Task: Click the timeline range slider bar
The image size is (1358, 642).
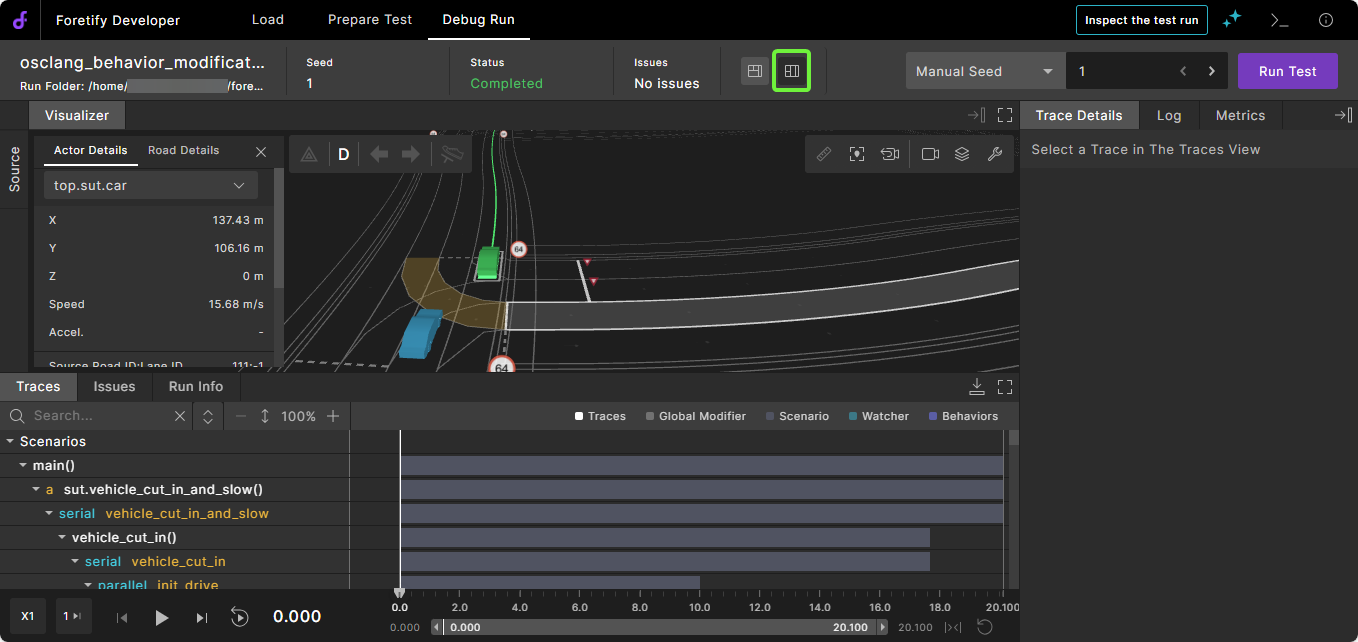Action: [660, 627]
